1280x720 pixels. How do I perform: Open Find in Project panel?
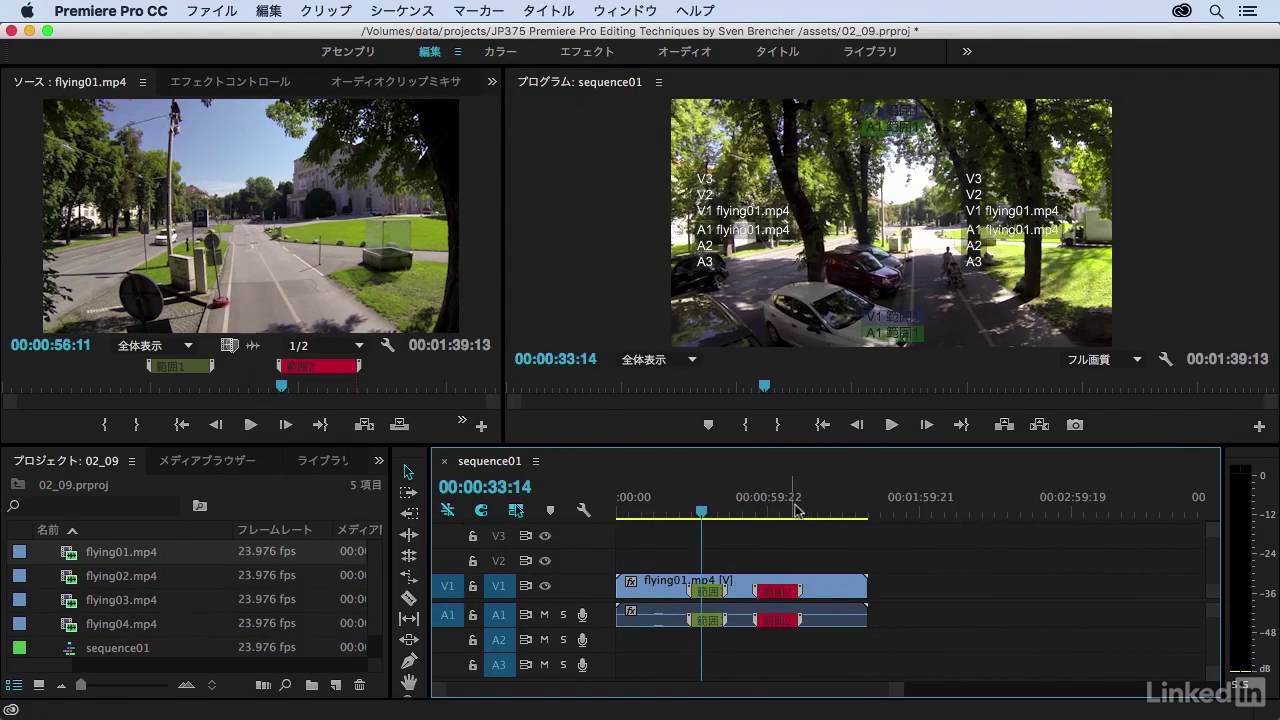point(286,685)
